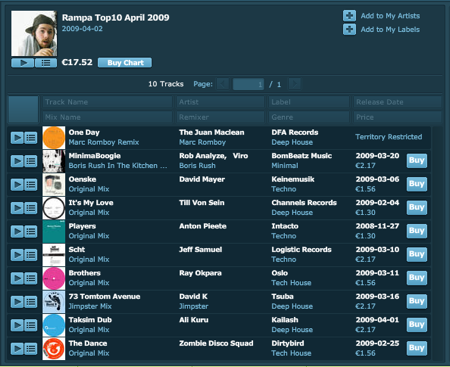Sort by Track Name column header
Image resolution: width=450 pixels, height=367 pixels.
(107, 102)
